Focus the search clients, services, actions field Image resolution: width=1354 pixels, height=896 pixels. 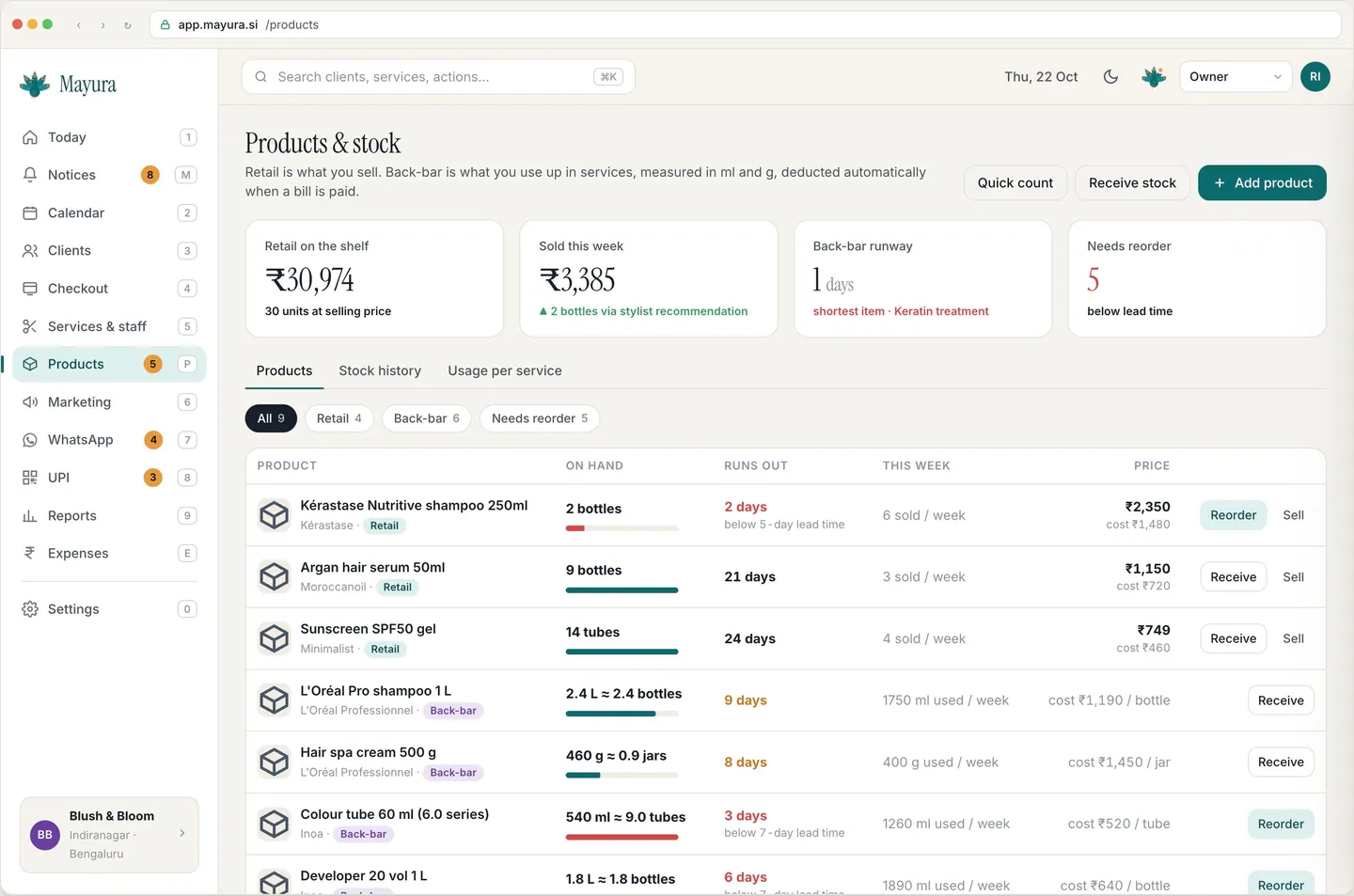pyautogui.click(x=438, y=77)
